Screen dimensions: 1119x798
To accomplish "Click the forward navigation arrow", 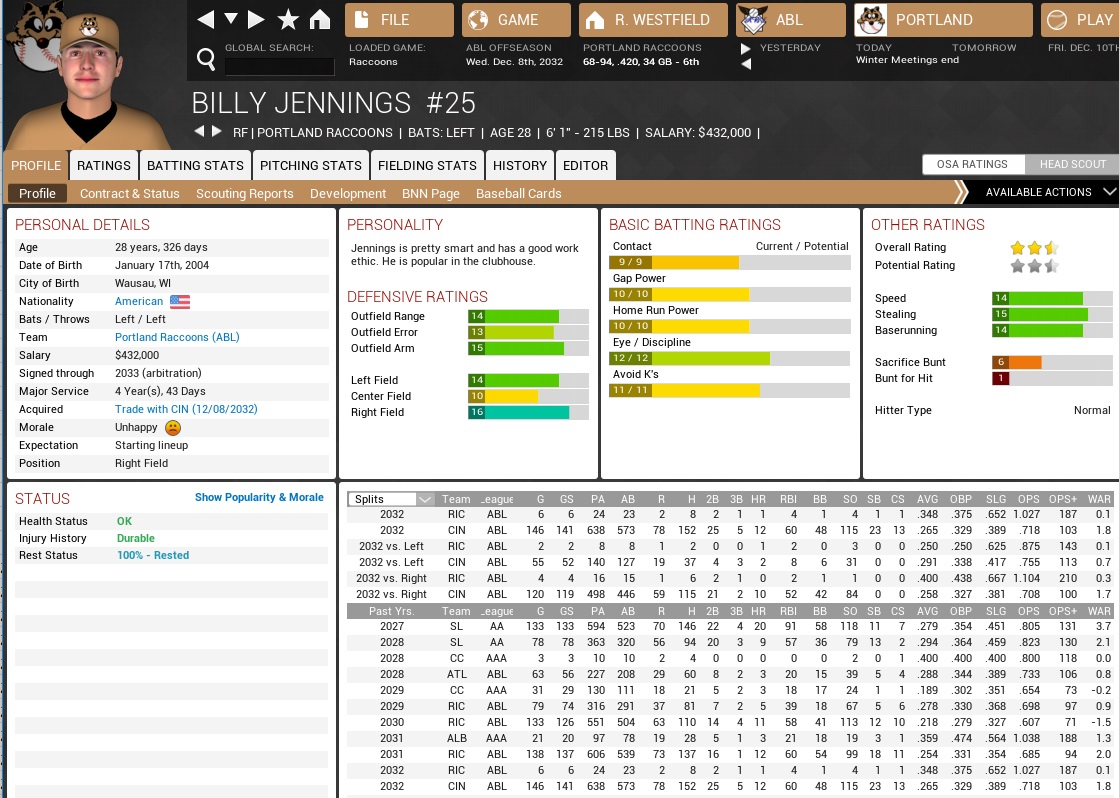I will (257, 20).
